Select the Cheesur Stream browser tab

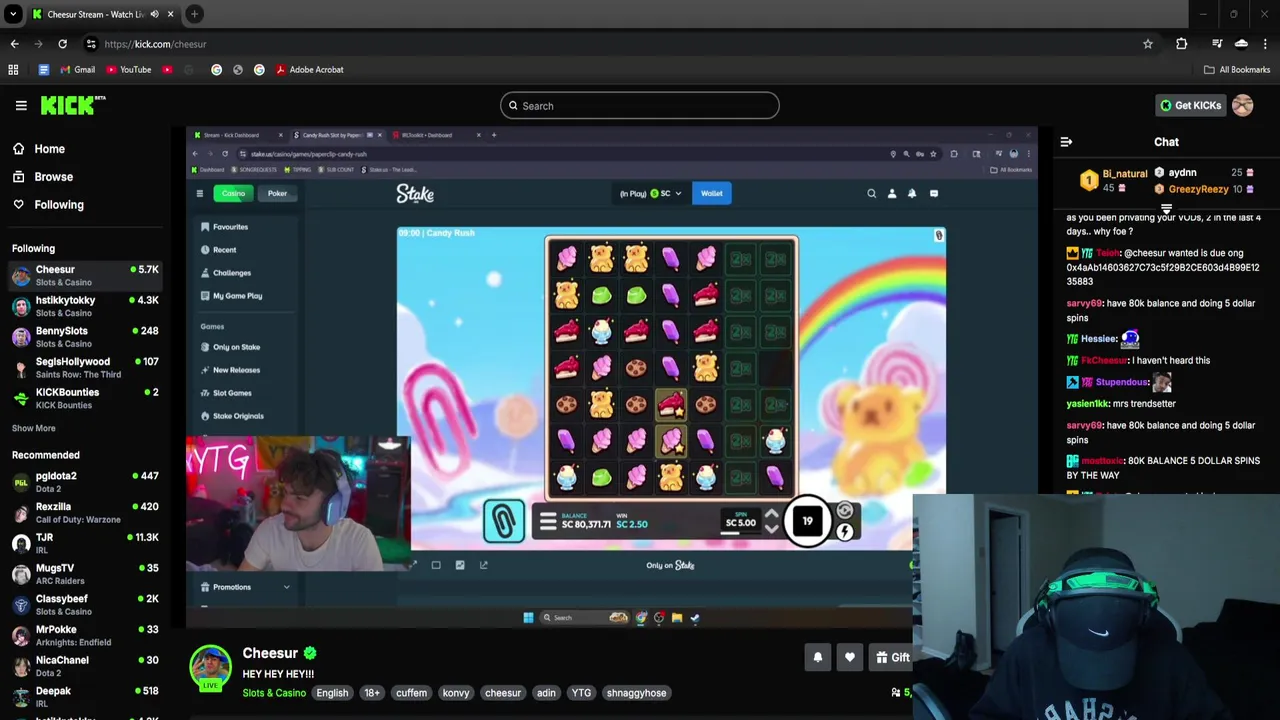(96, 14)
